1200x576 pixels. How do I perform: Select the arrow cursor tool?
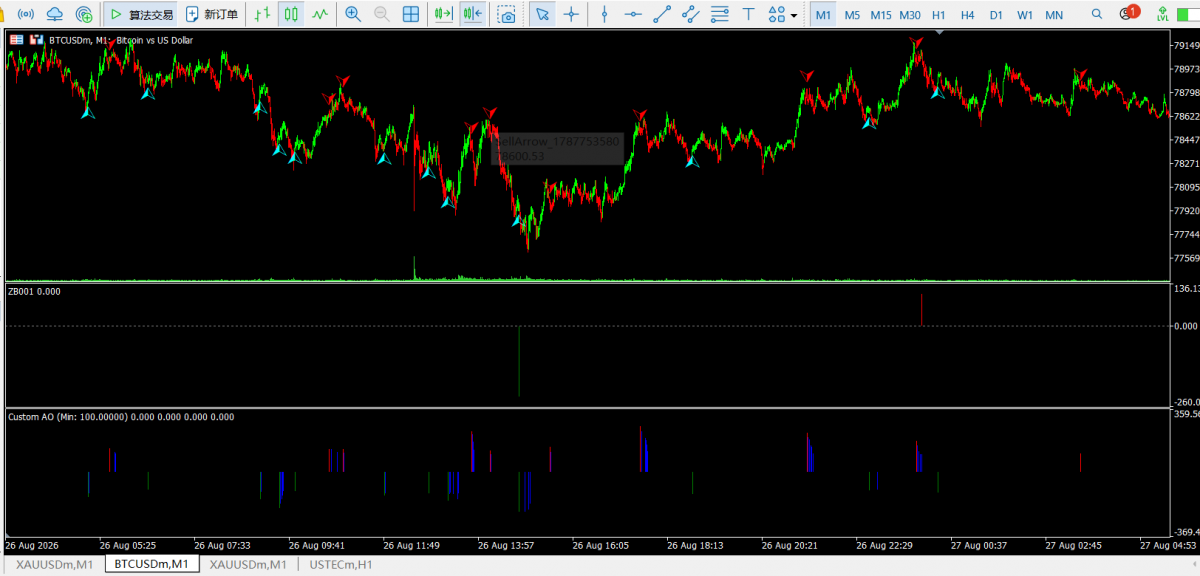542,15
